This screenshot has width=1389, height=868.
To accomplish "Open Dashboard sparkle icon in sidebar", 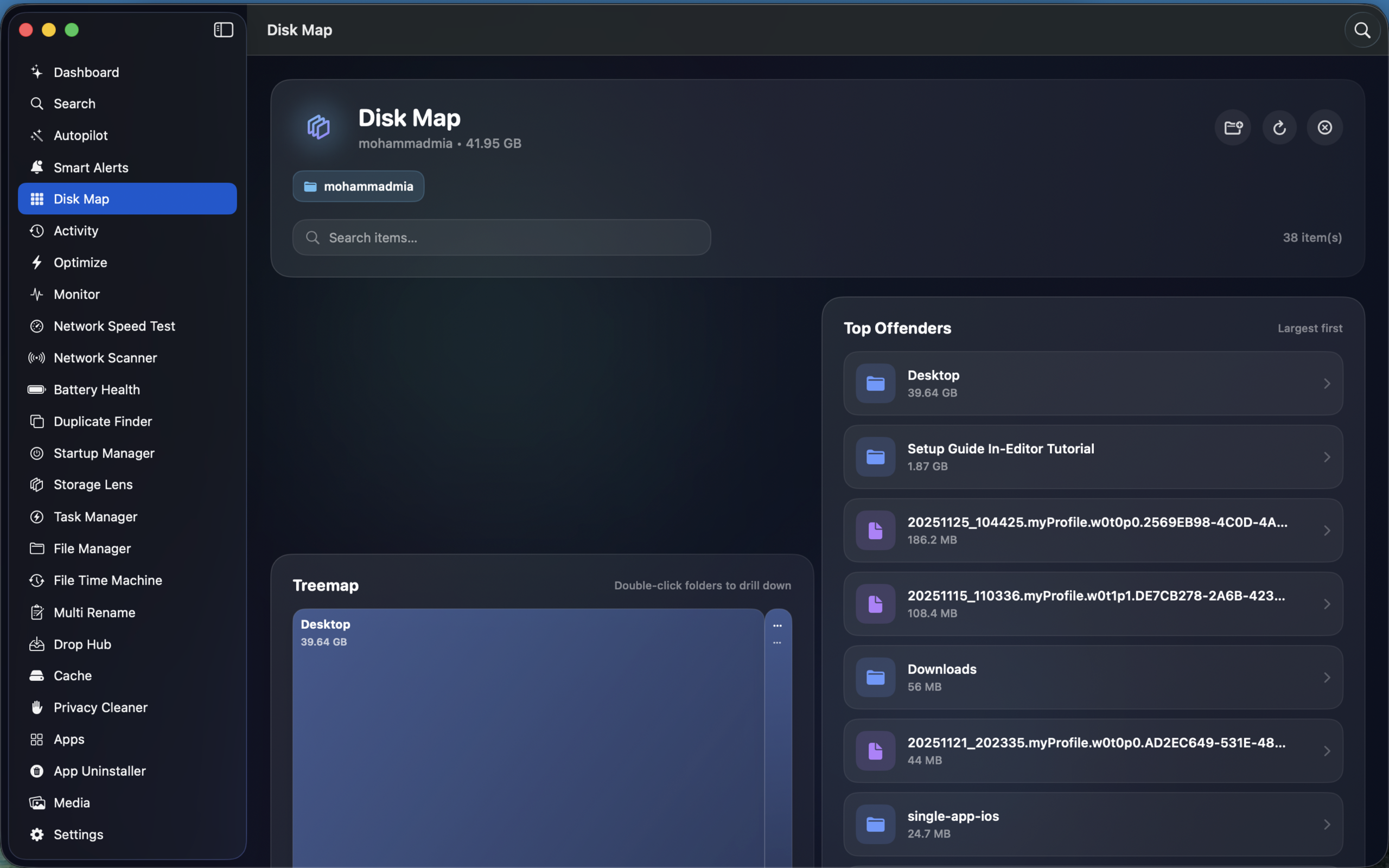I will point(37,72).
